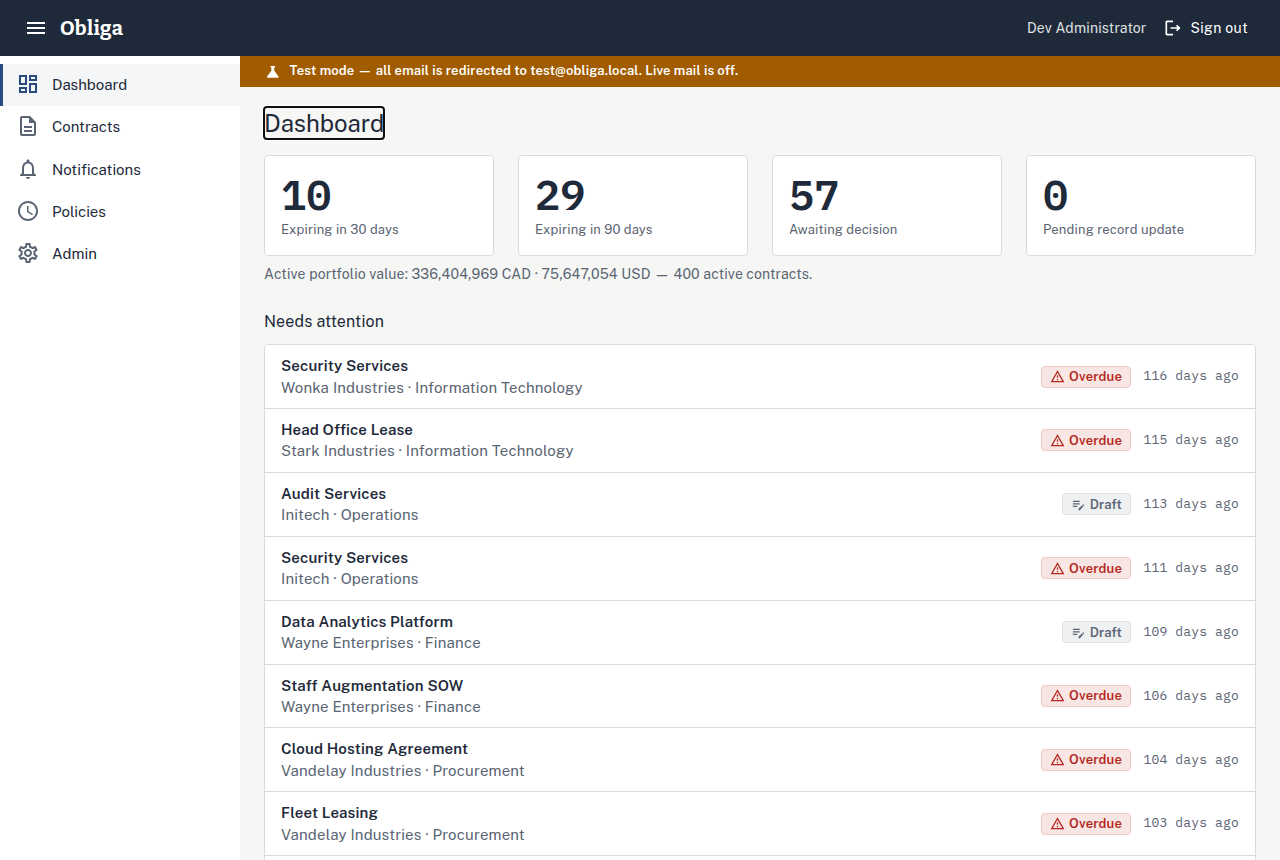Click the Active portfolio value summary line
The width and height of the screenshot is (1280, 860).
coord(538,274)
